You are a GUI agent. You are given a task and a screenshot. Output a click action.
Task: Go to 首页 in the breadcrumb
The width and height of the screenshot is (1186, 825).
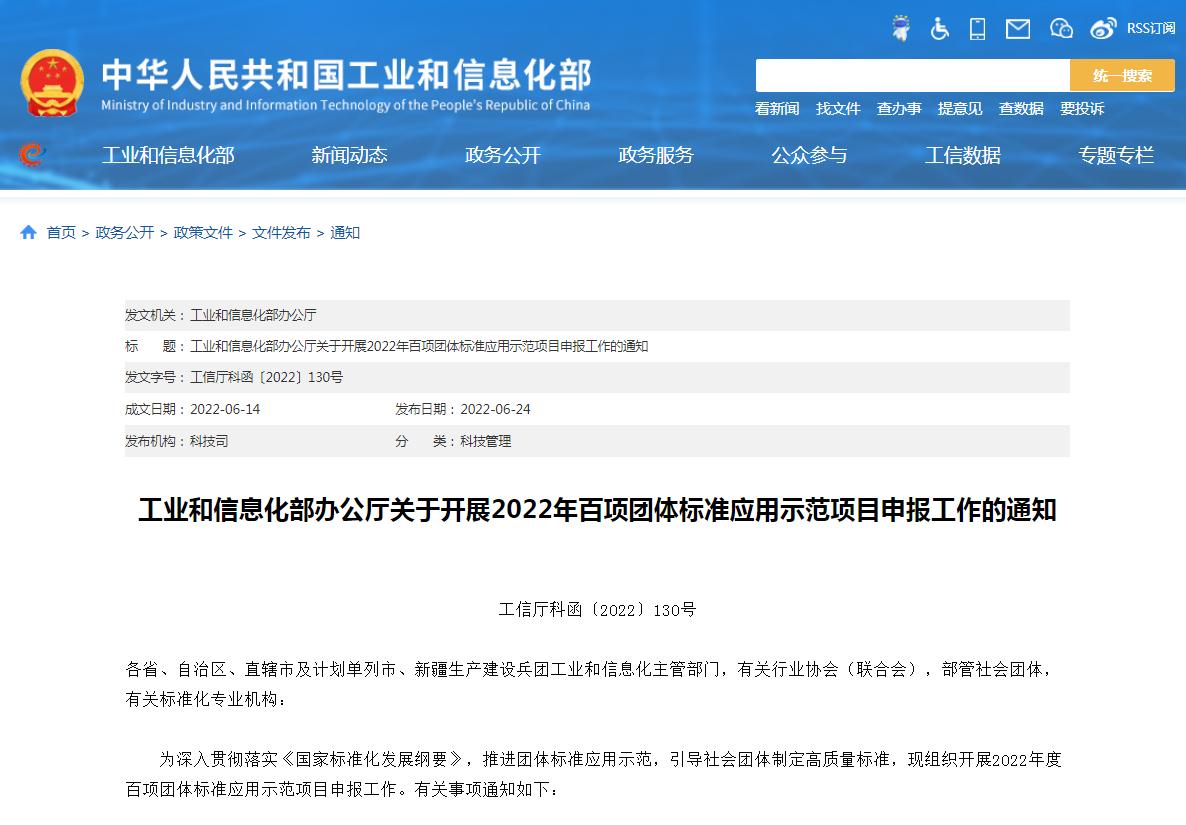[61, 233]
